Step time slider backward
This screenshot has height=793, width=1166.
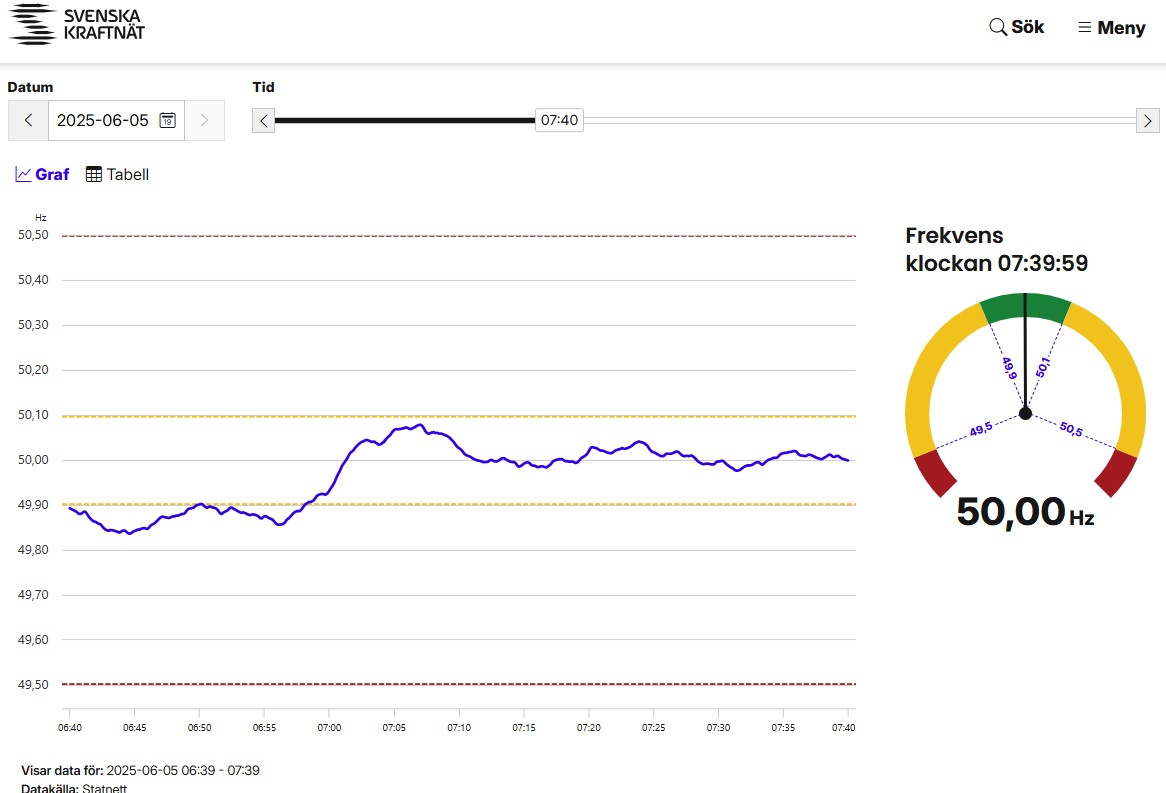(x=263, y=121)
